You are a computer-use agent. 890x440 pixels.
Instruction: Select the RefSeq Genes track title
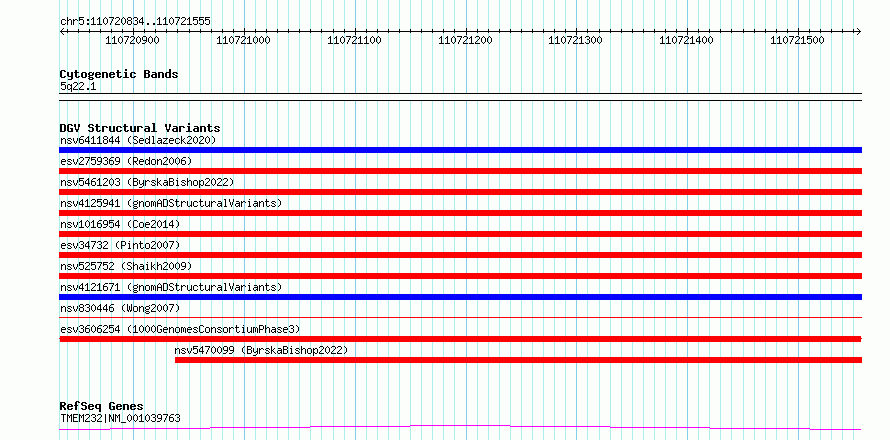click(102, 407)
